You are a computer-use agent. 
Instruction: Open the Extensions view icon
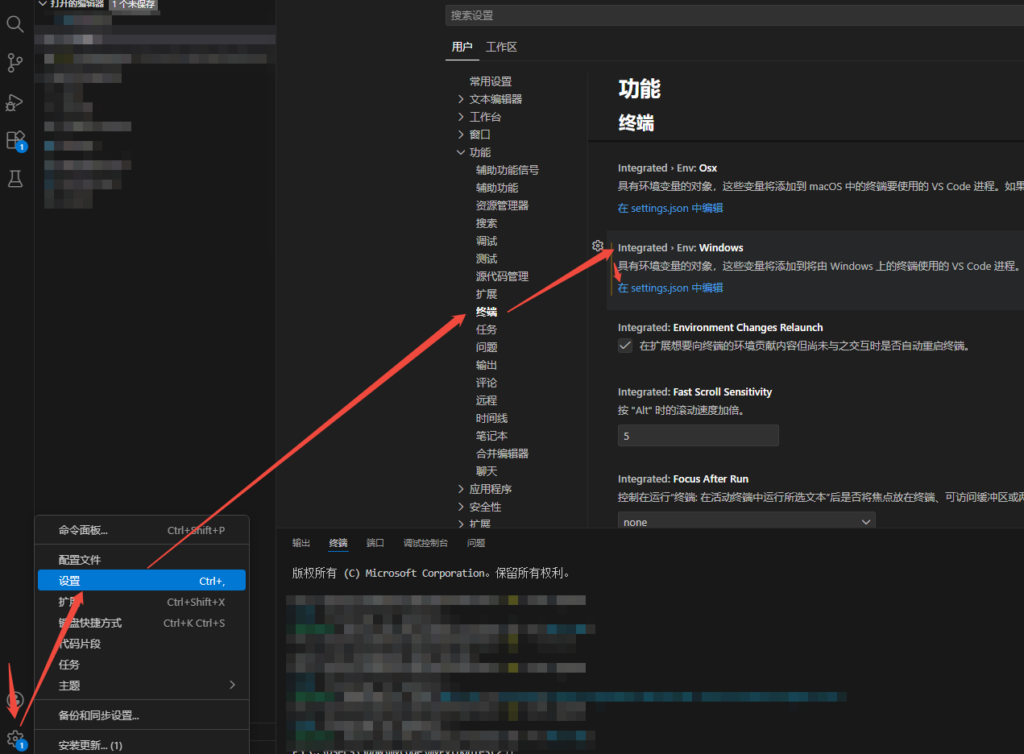tap(15, 140)
